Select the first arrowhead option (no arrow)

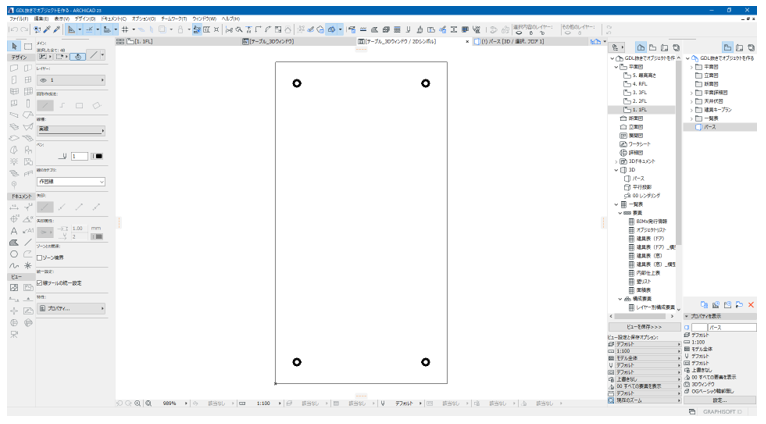pyautogui.click(x=45, y=207)
